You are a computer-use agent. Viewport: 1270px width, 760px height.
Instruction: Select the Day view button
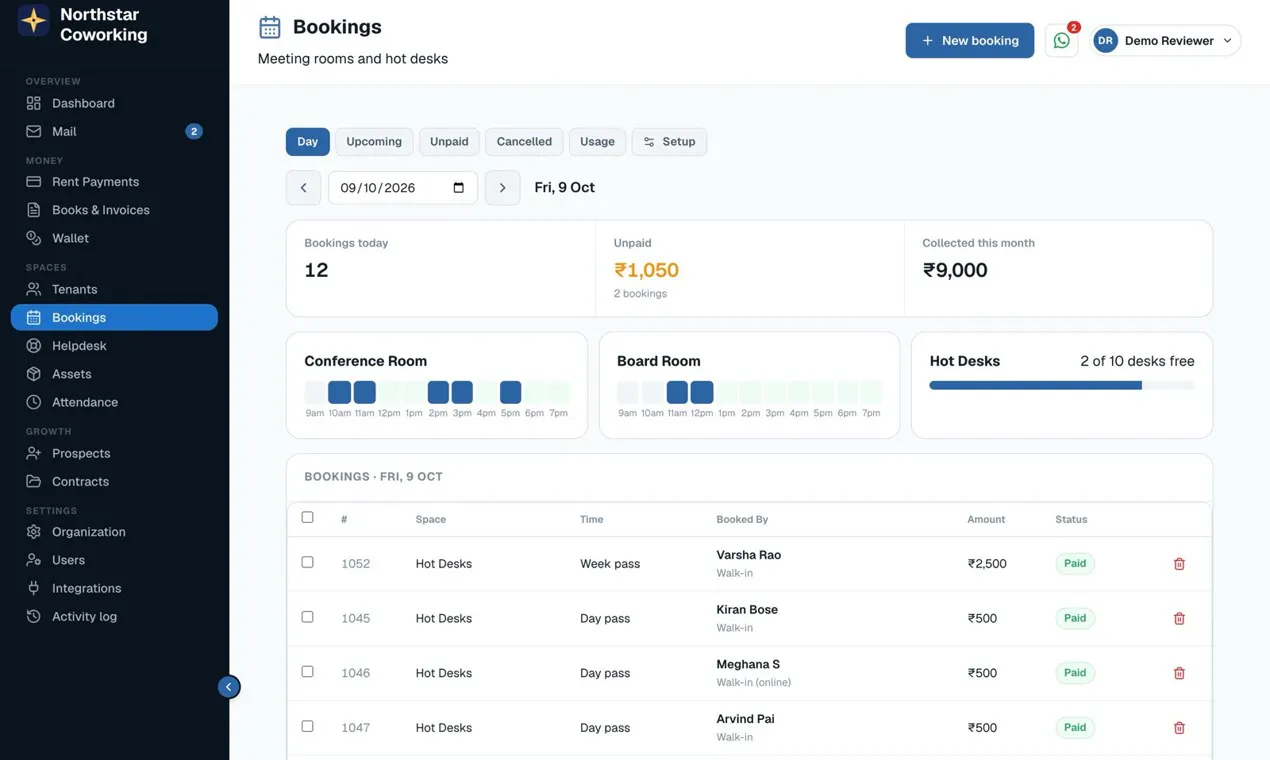307,142
